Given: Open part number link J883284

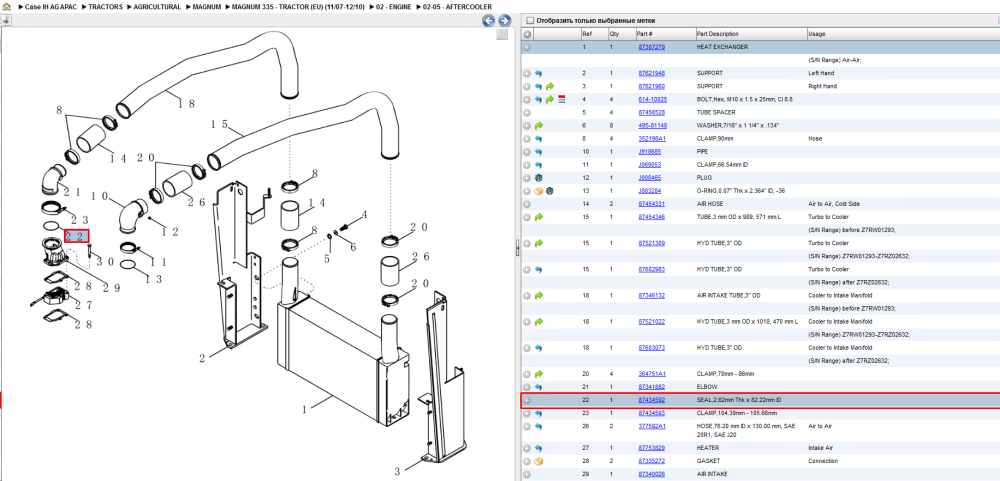Looking at the screenshot, I should [650, 191].
